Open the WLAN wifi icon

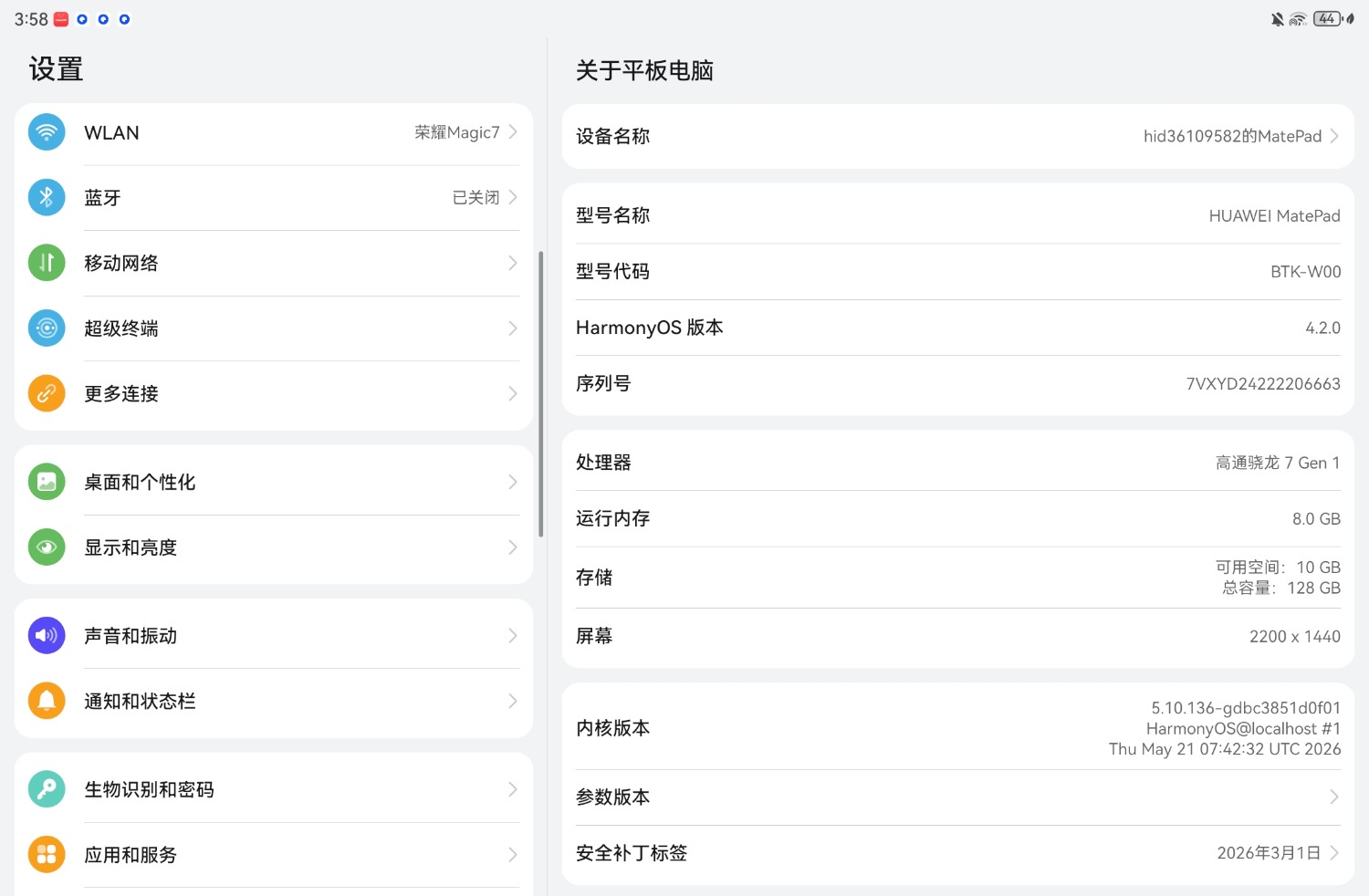pyautogui.click(x=47, y=132)
